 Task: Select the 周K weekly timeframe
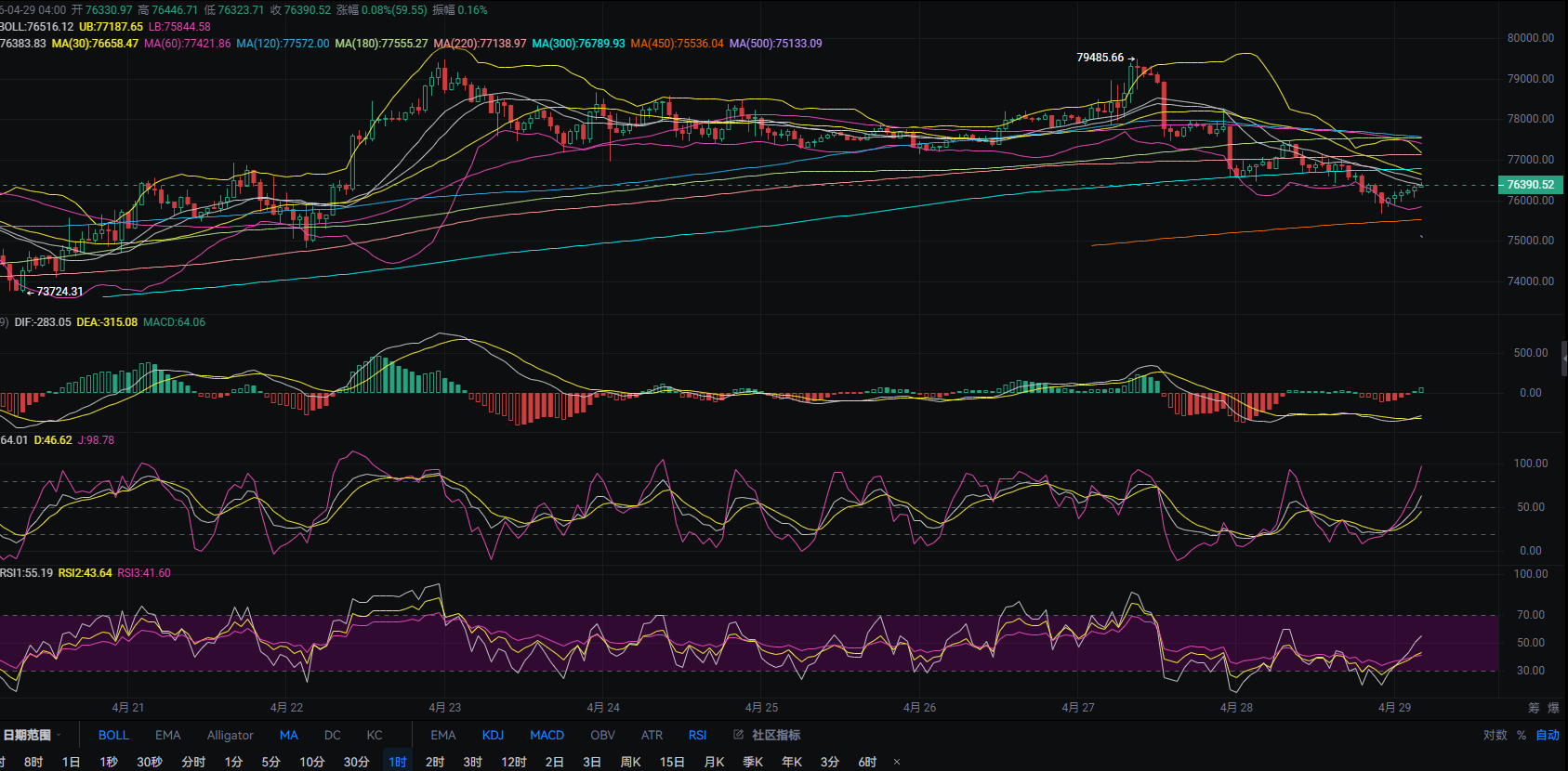click(630, 762)
